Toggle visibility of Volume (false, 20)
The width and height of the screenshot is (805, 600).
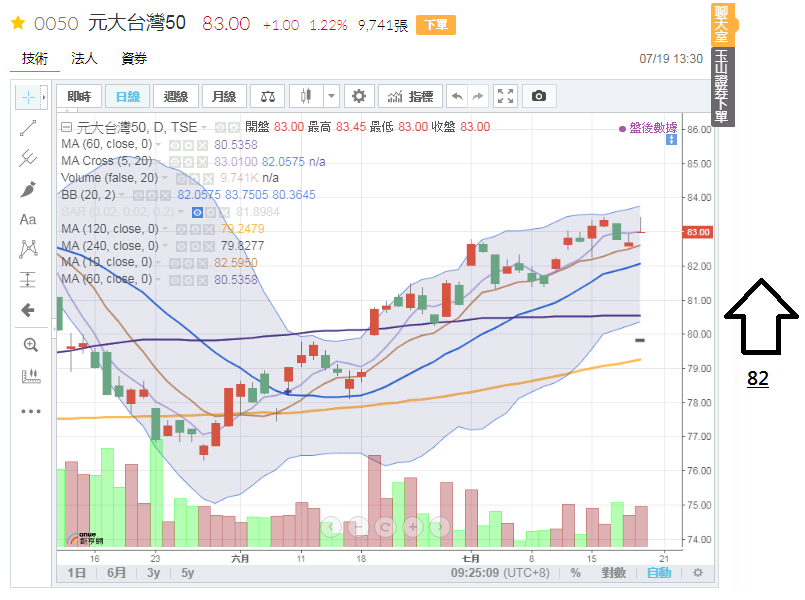(x=181, y=179)
